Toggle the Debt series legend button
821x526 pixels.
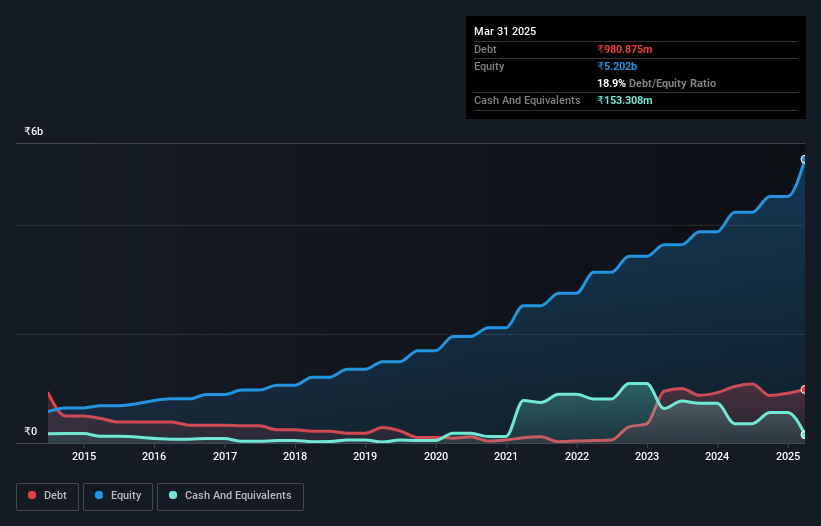(x=48, y=496)
